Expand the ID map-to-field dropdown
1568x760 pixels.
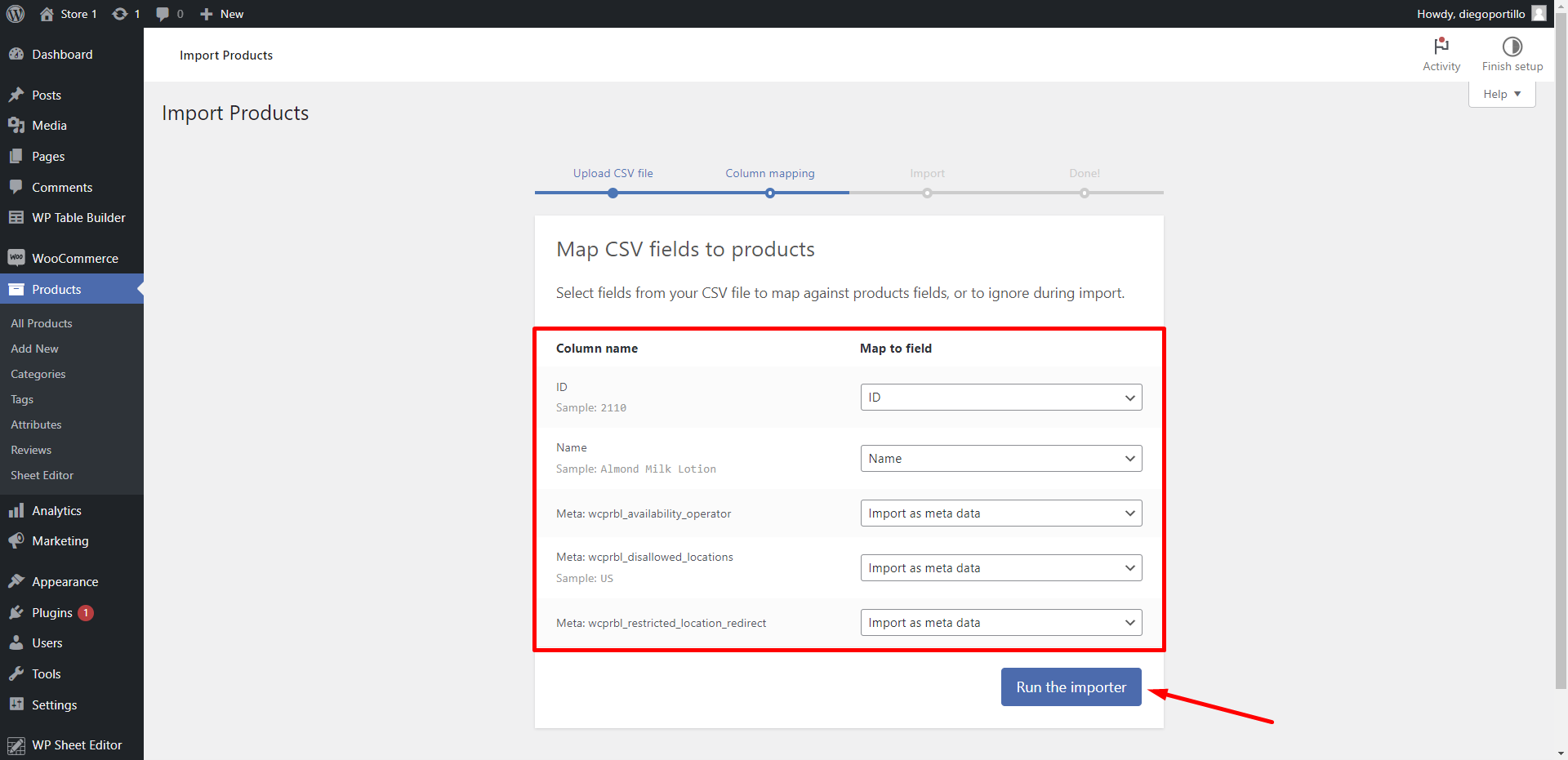point(1000,398)
